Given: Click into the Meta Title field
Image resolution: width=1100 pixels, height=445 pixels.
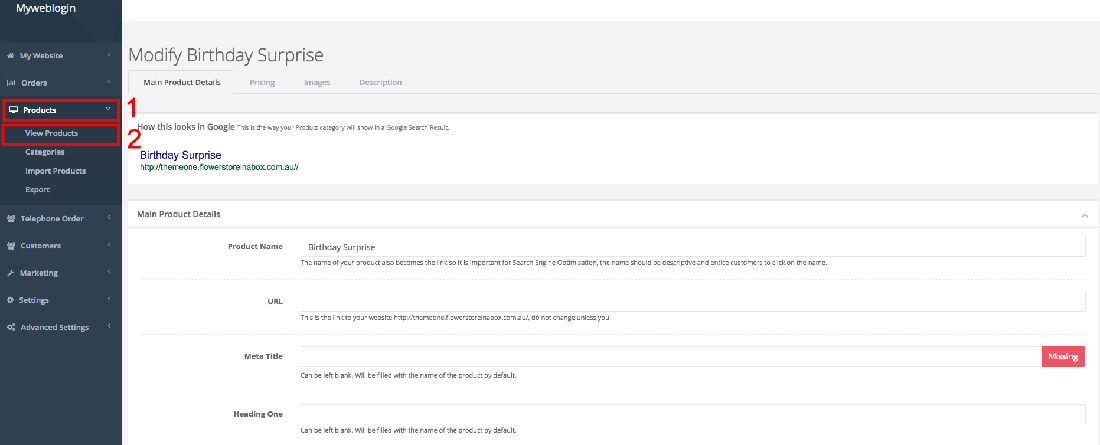Looking at the screenshot, I should [670, 357].
